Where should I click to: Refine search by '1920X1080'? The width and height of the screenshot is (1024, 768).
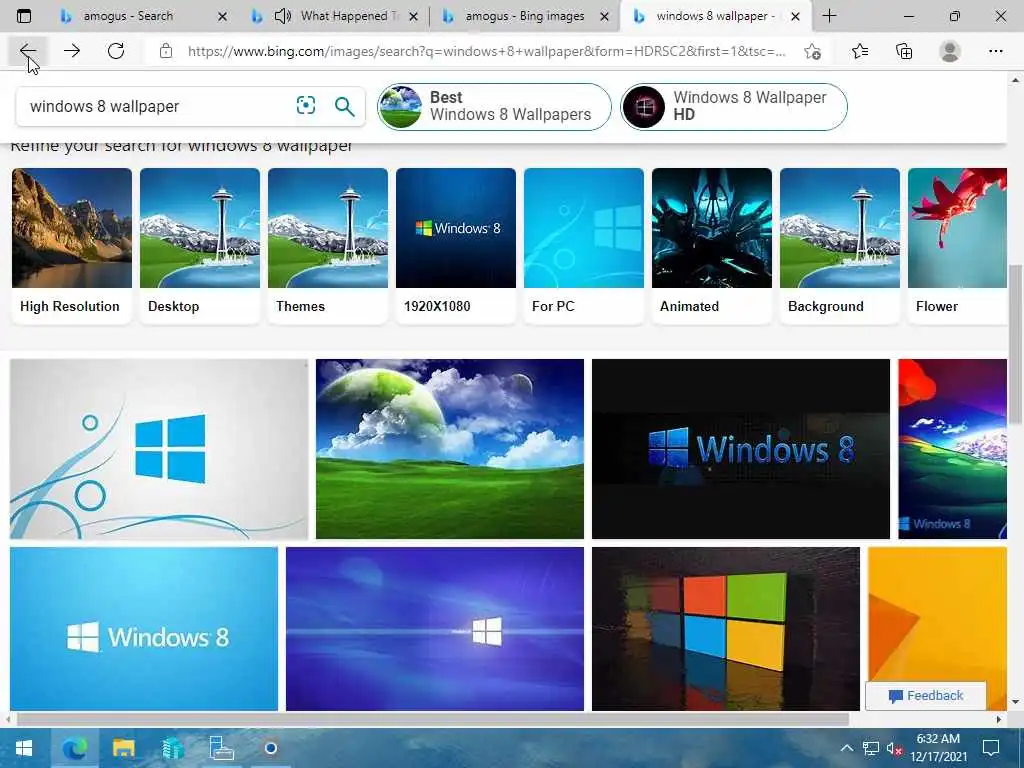[456, 246]
